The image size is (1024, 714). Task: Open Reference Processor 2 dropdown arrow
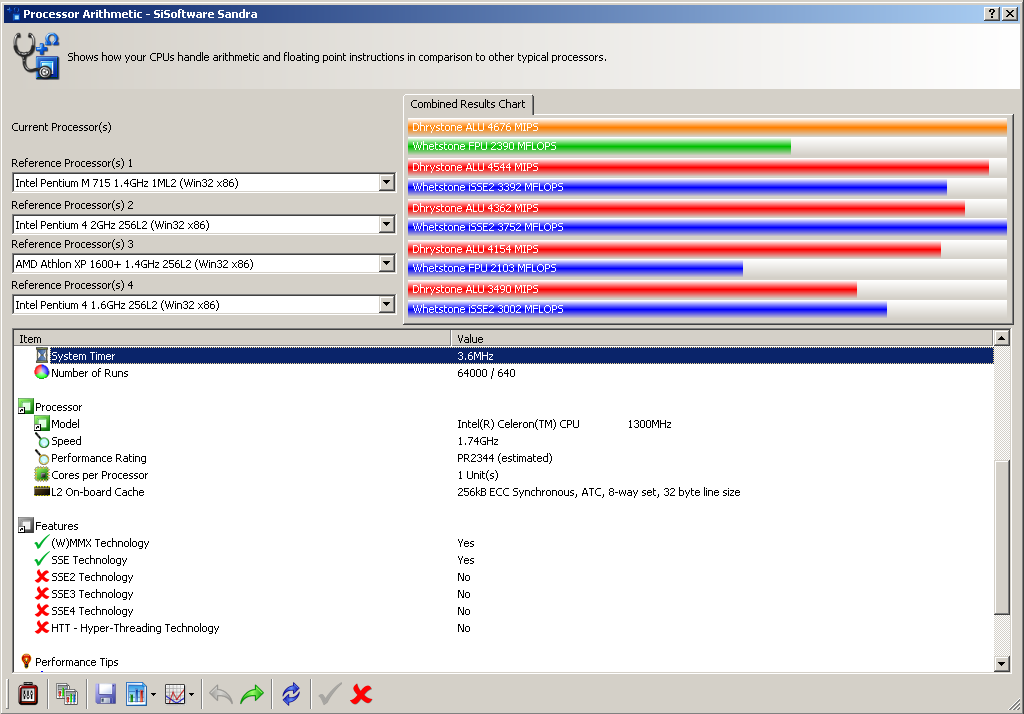pos(387,224)
